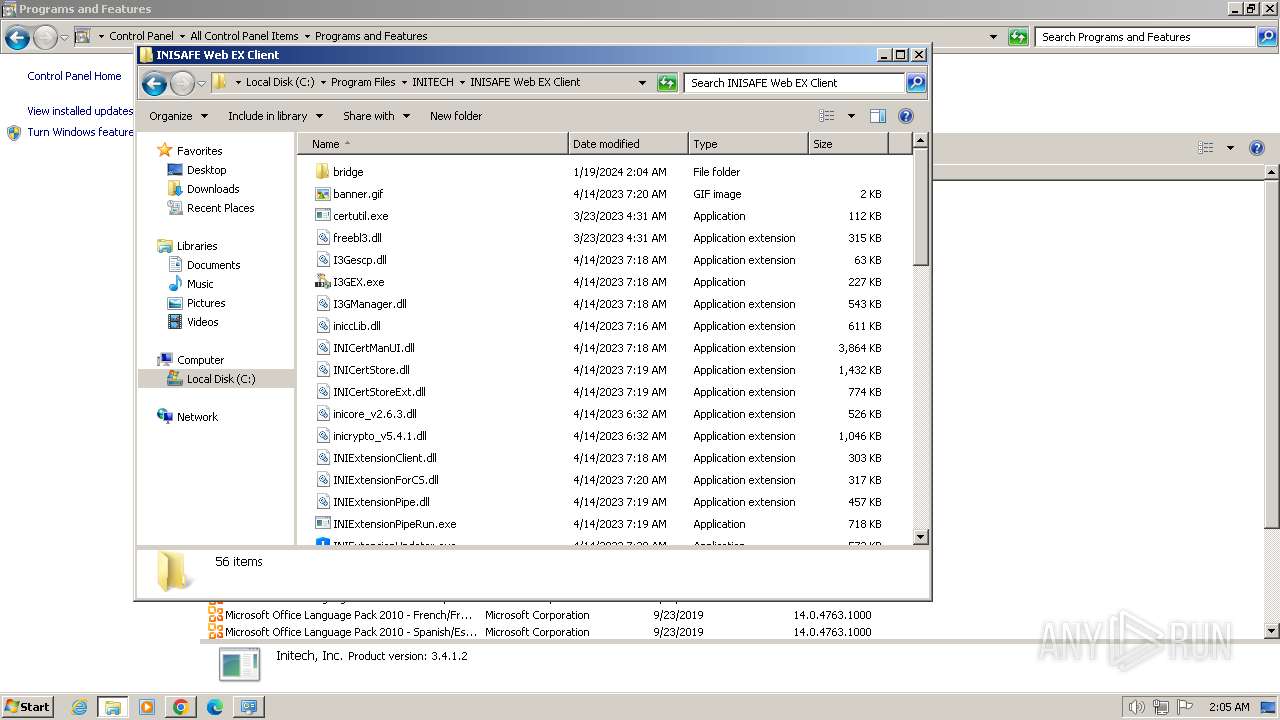This screenshot has width=1280, height=720.
Task: Click Local Disk (C:) breadcrumb segment
Action: [280, 83]
